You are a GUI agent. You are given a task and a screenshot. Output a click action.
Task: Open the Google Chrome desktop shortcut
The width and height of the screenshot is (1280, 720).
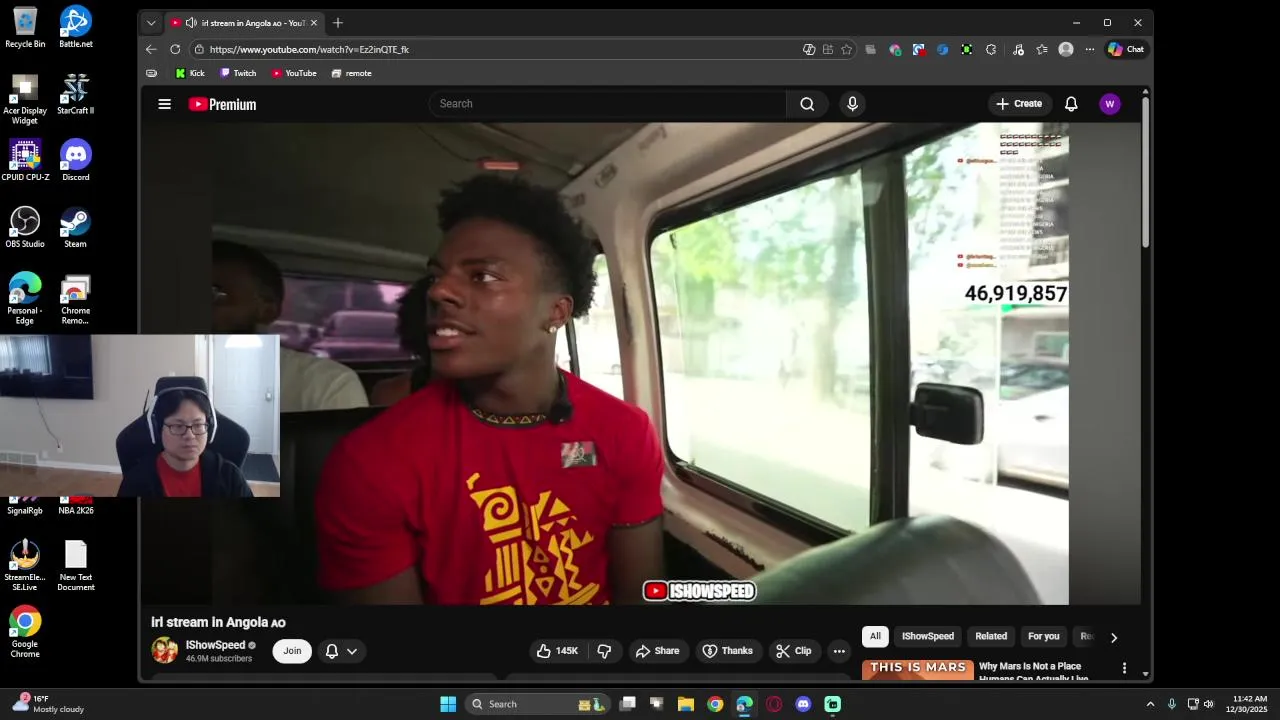point(25,632)
